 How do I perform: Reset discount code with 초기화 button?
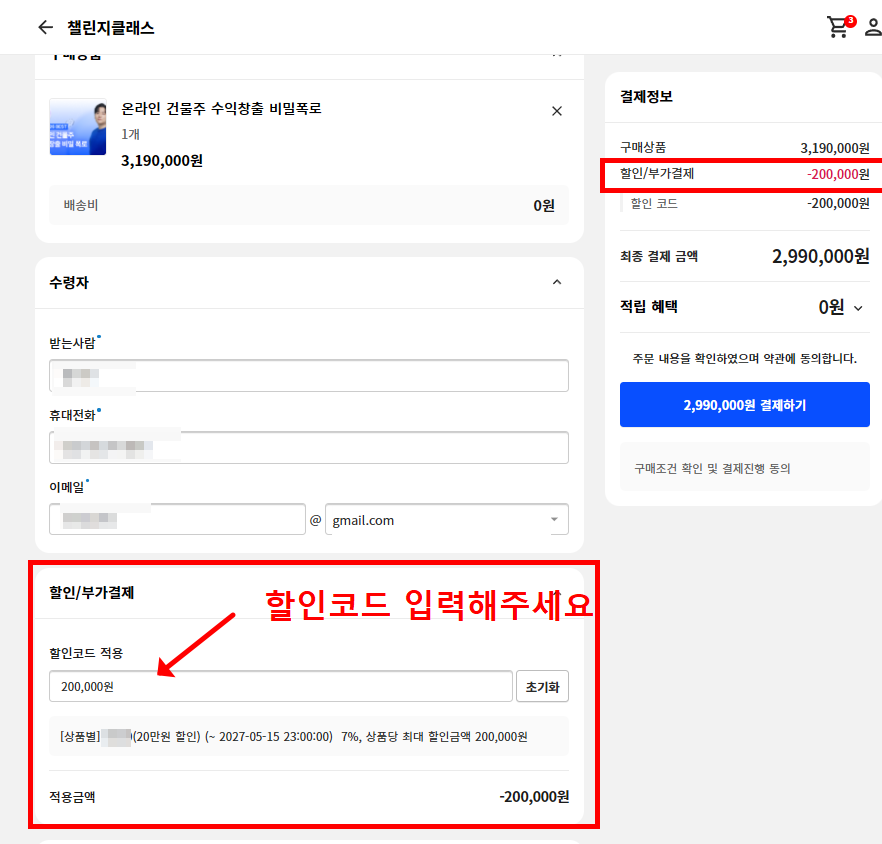pyautogui.click(x=542, y=686)
